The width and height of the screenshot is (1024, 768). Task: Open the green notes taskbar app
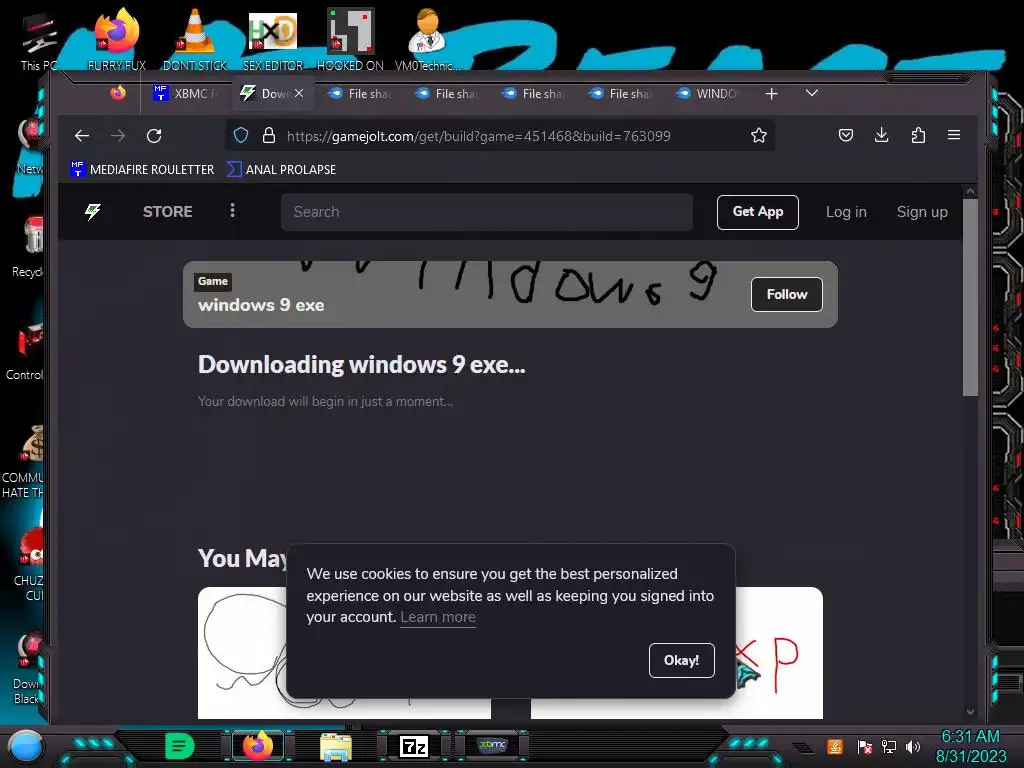[x=180, y=746]
